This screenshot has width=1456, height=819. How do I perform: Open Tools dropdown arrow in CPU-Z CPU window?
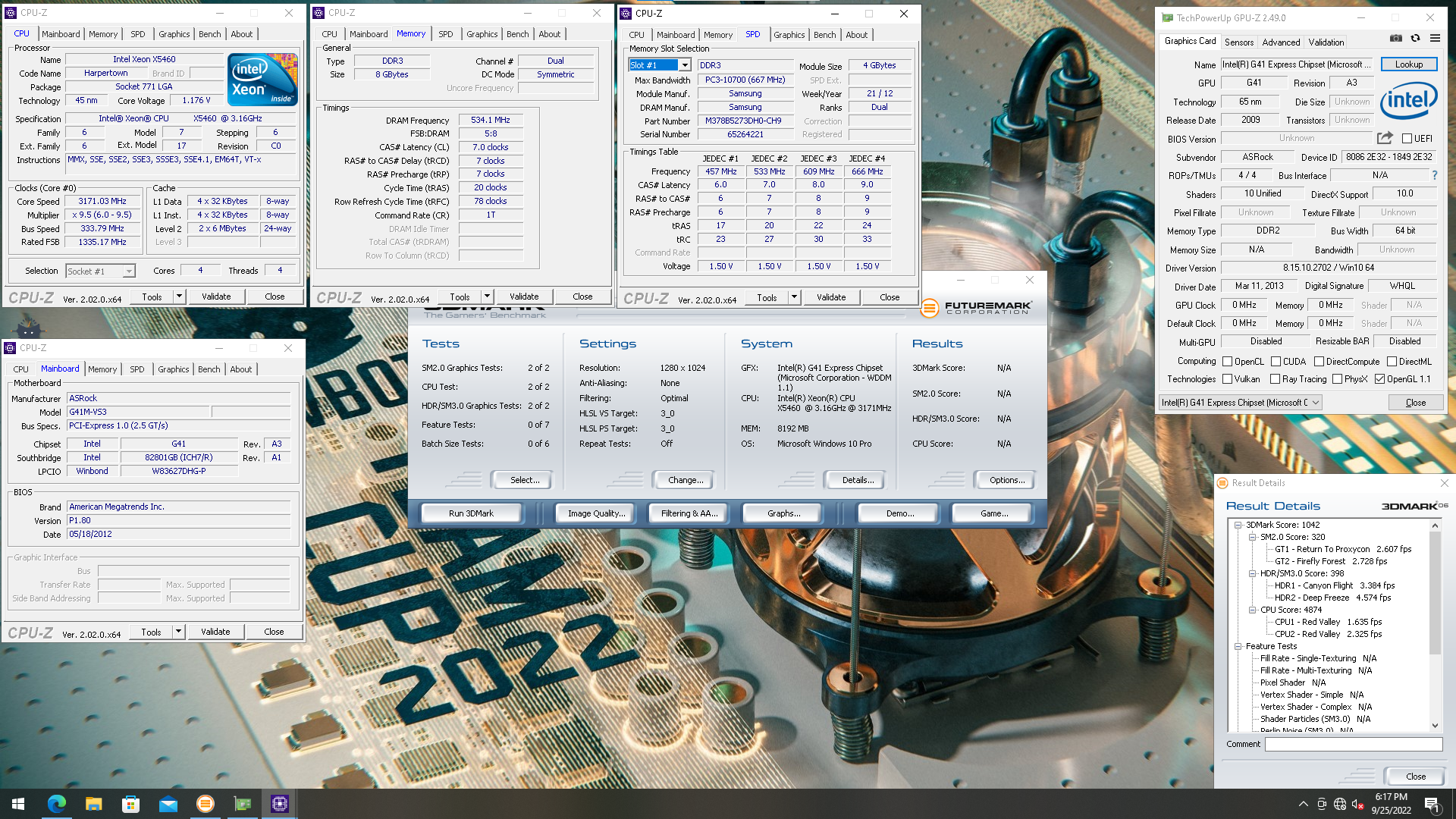180,297
